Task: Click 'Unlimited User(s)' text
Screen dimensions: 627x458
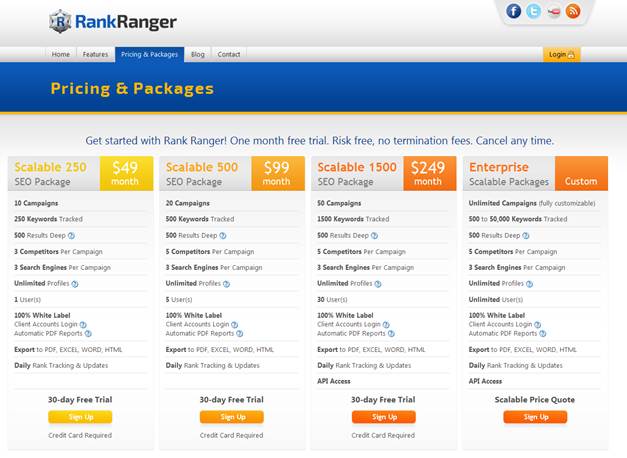Action: tap(496, 300)
